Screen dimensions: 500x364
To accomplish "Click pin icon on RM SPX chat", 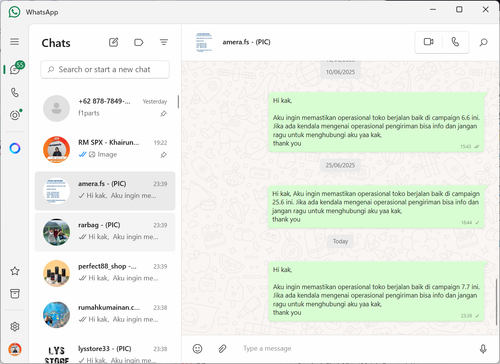I will 163,155.
